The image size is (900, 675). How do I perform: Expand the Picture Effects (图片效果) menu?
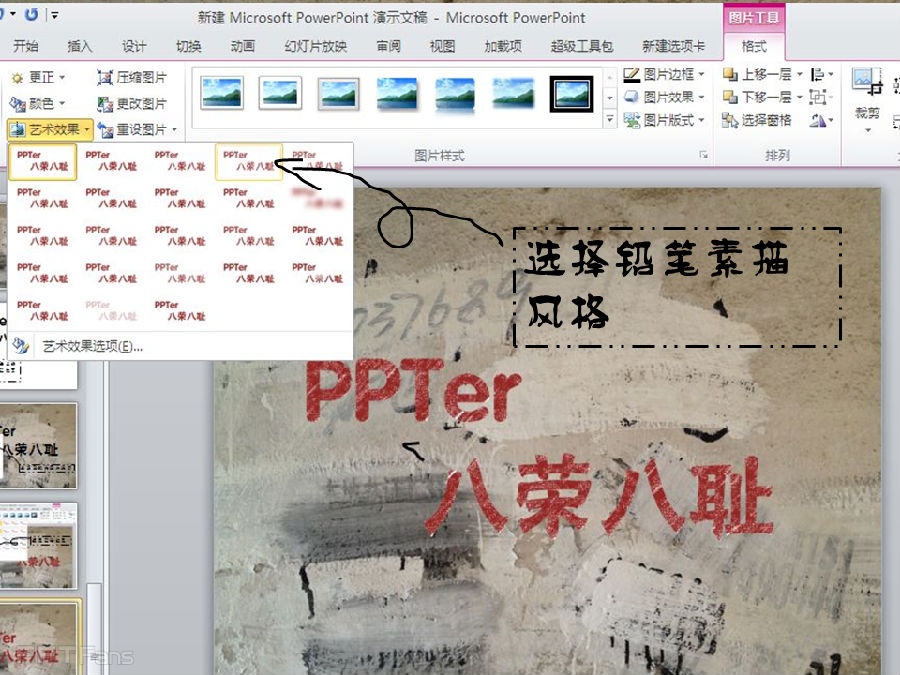pos(665,97)
